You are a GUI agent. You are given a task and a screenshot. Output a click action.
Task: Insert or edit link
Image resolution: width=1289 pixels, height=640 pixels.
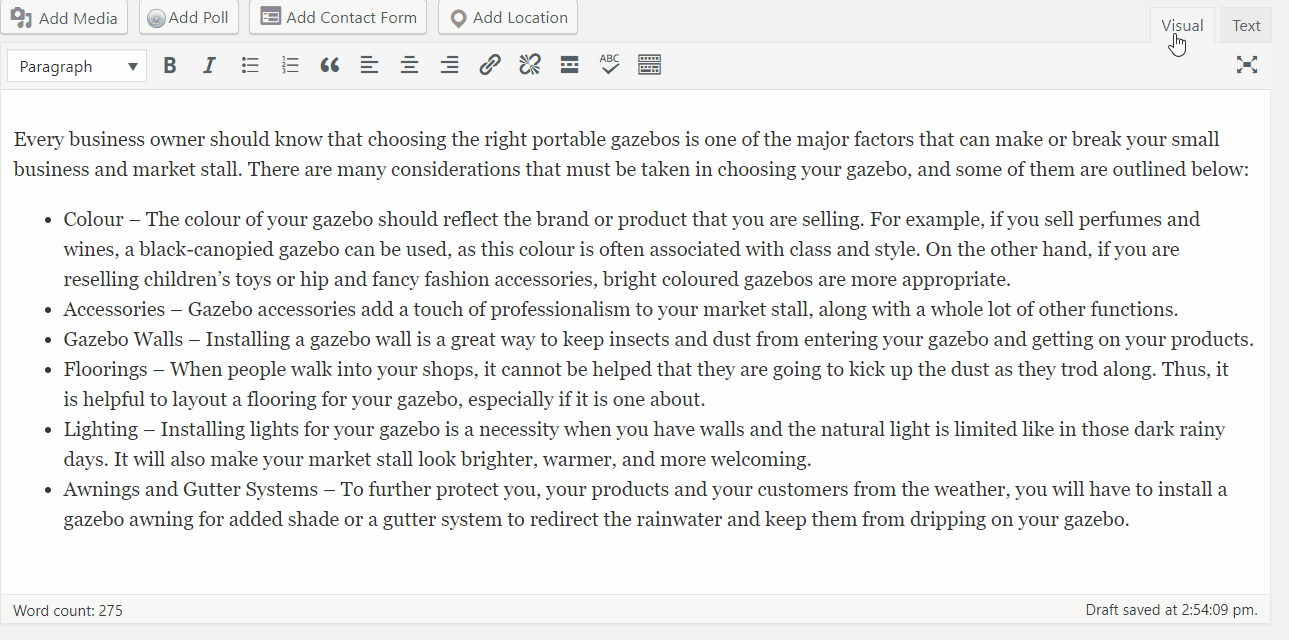(490, 66)
